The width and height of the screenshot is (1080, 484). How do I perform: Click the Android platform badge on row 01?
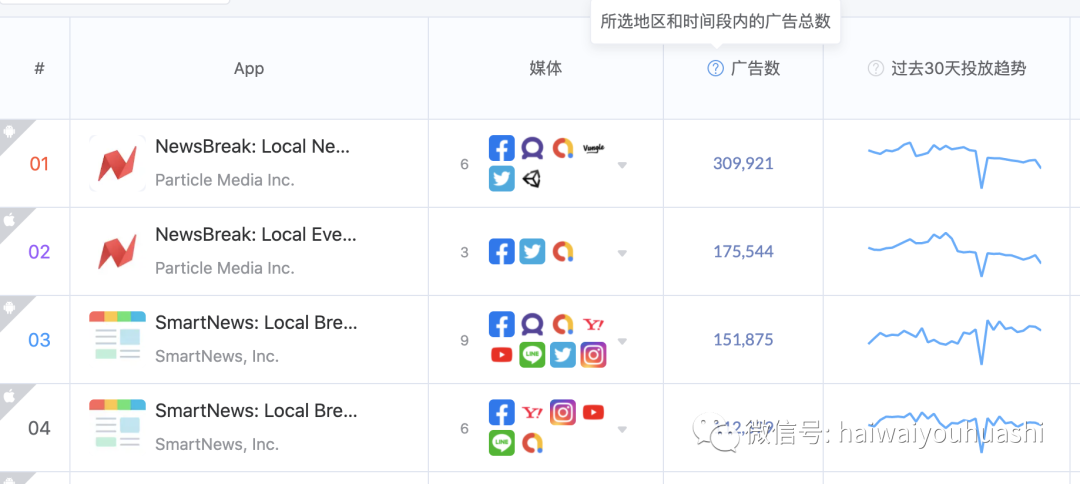(x=11, y=131)
